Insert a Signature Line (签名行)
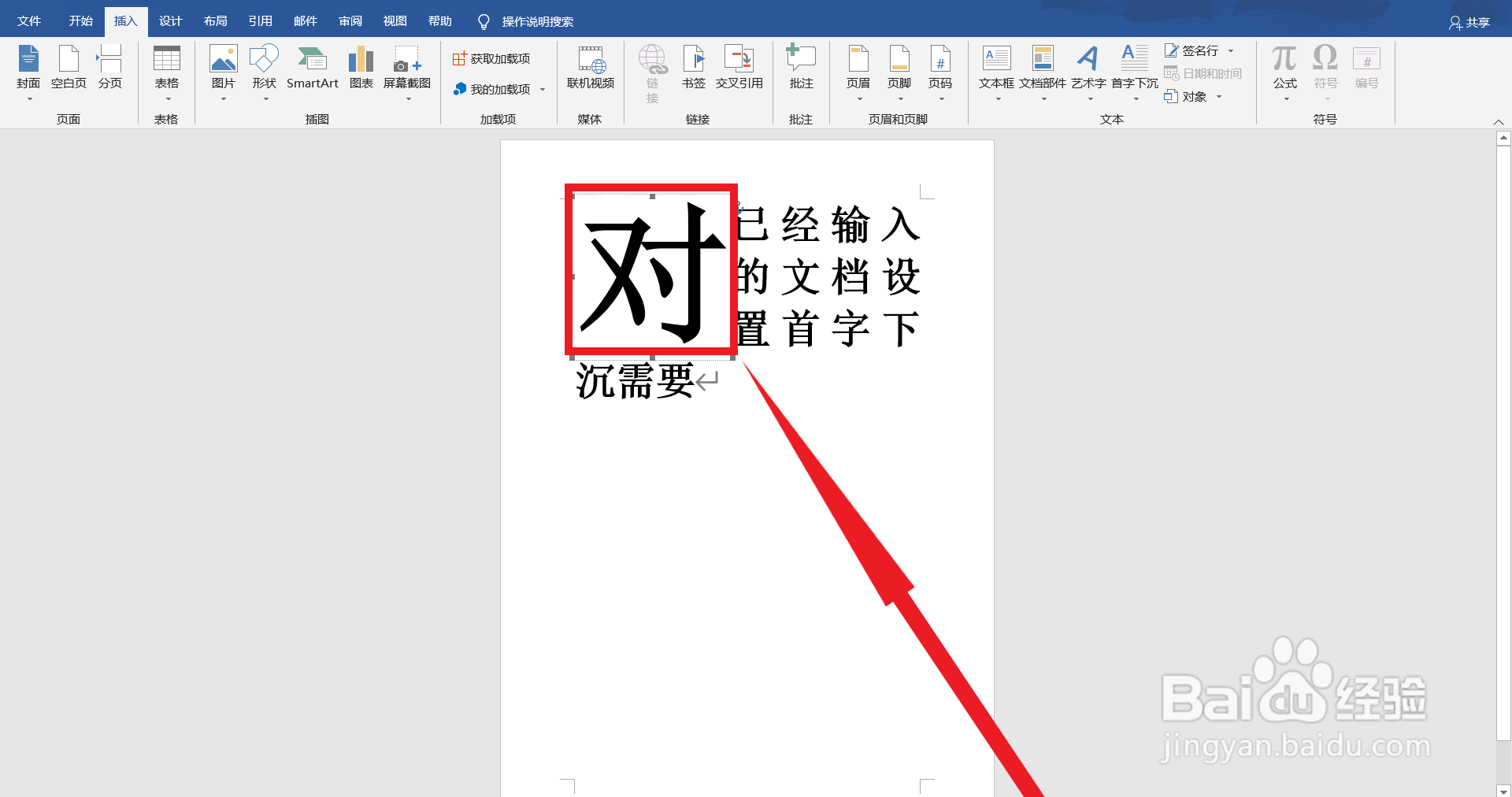1512x797 pixels. (1191, 50)
